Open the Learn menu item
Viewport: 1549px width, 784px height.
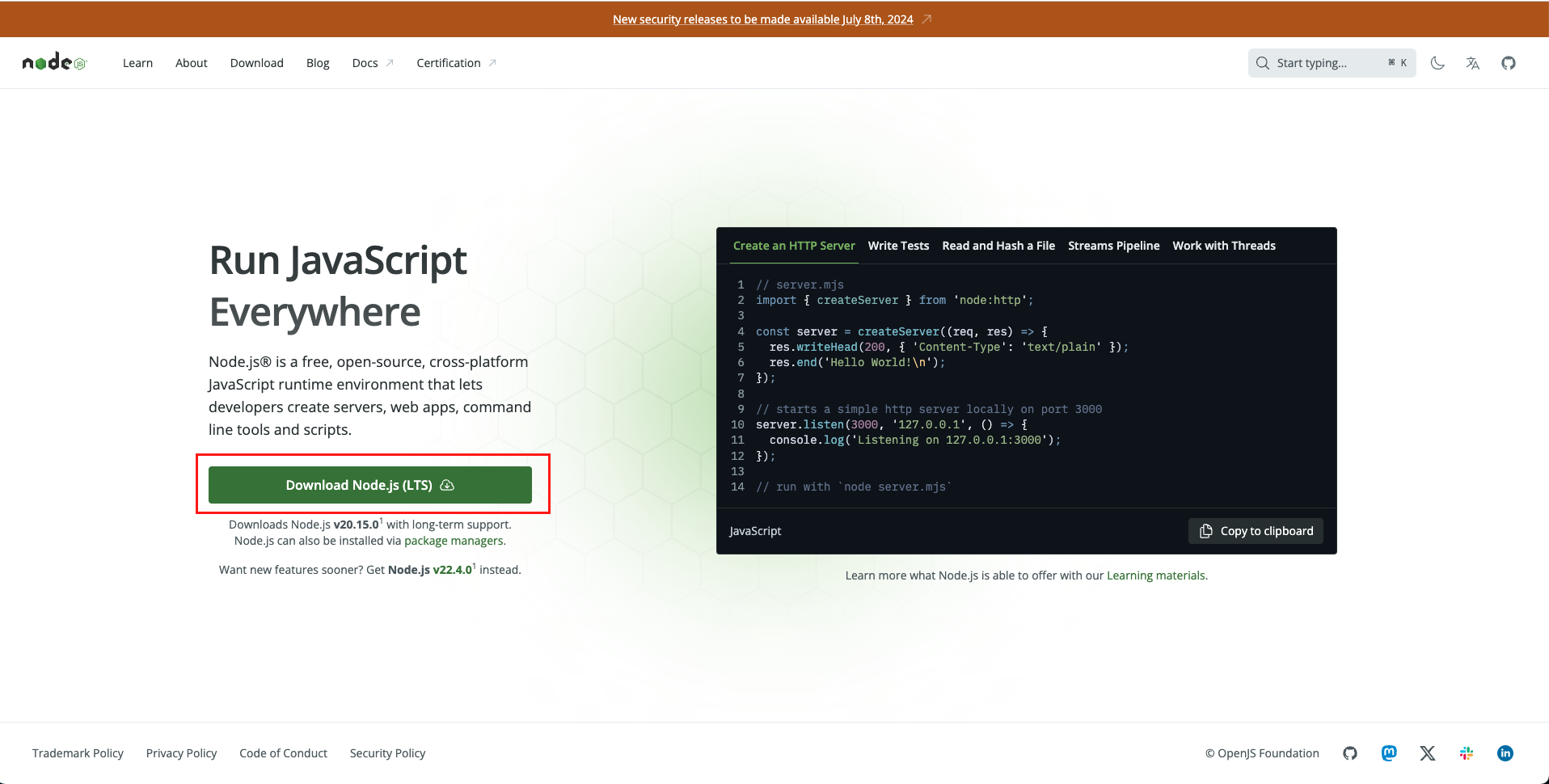pyautogui.click(x=137, y=63)
